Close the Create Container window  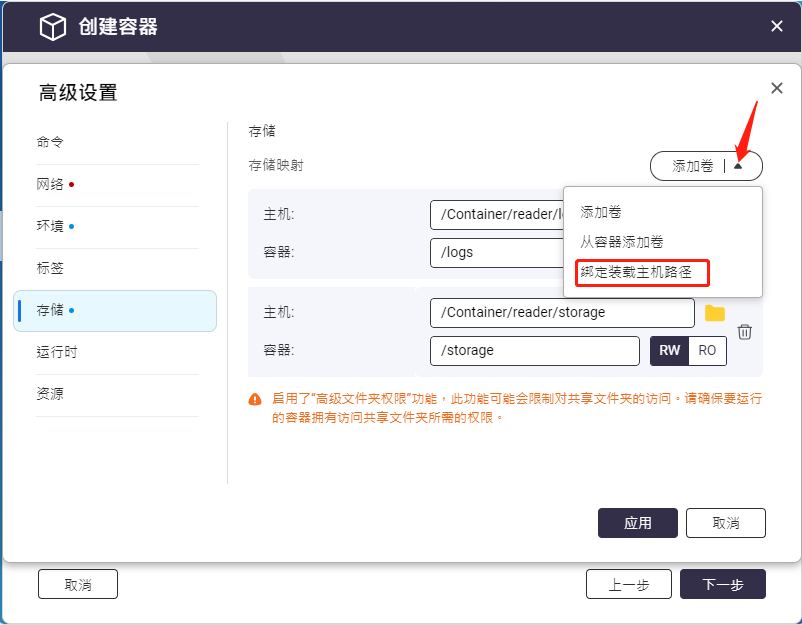tap(776, 26)
